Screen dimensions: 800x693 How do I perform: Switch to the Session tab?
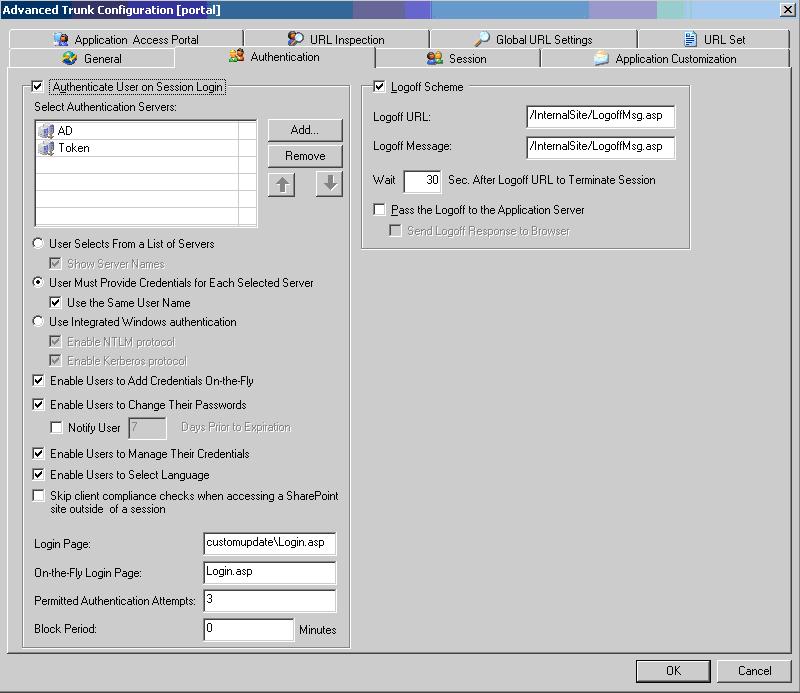coord(459,58)
